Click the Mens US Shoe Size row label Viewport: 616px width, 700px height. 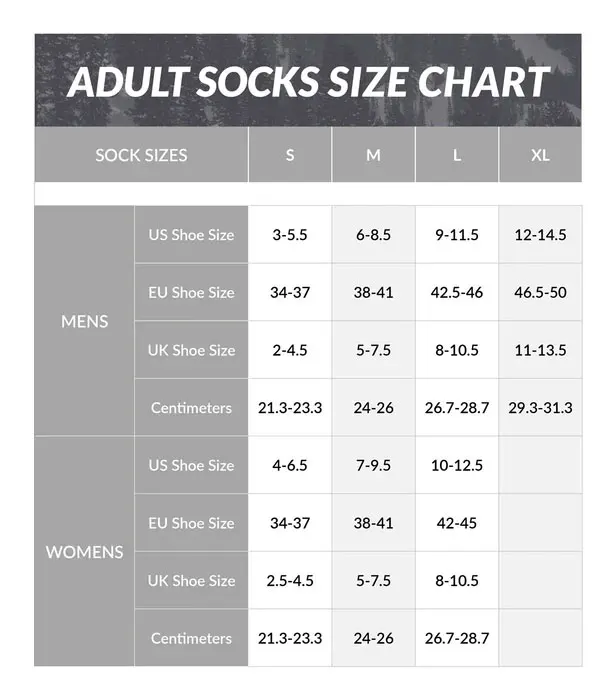click(x=191, y=235)
